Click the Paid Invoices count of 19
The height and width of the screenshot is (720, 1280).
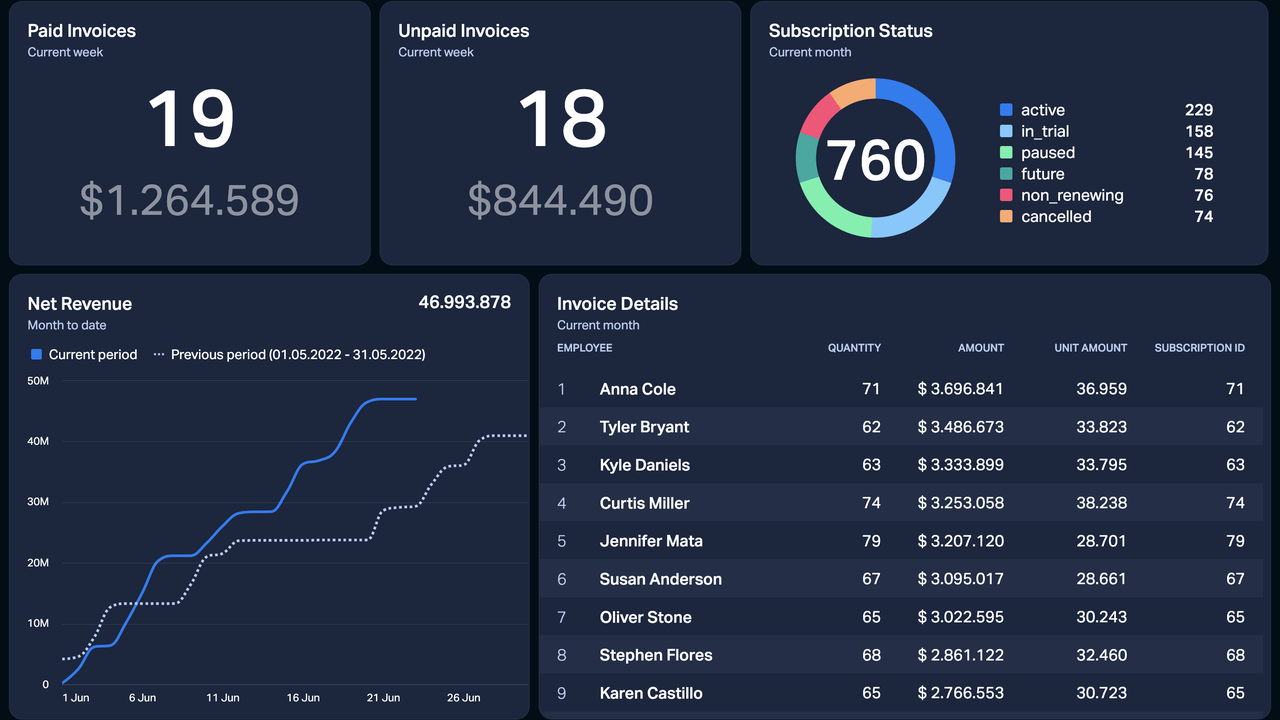pyautogui.click(x=190, y=120)
